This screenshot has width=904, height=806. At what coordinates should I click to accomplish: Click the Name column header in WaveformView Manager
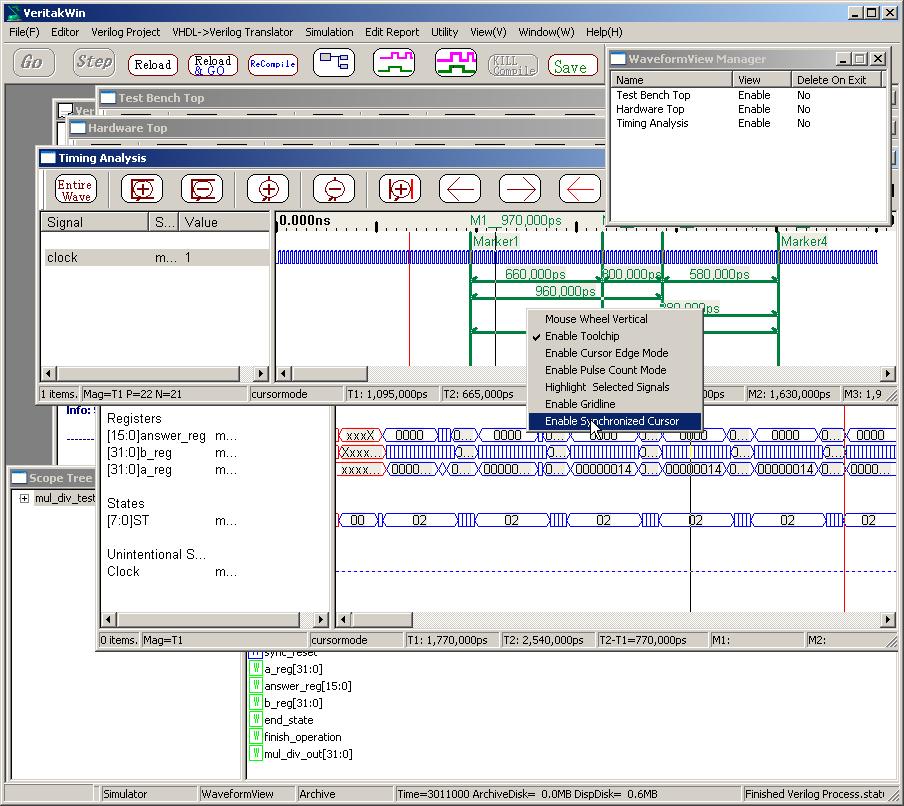tap(672, 80)
